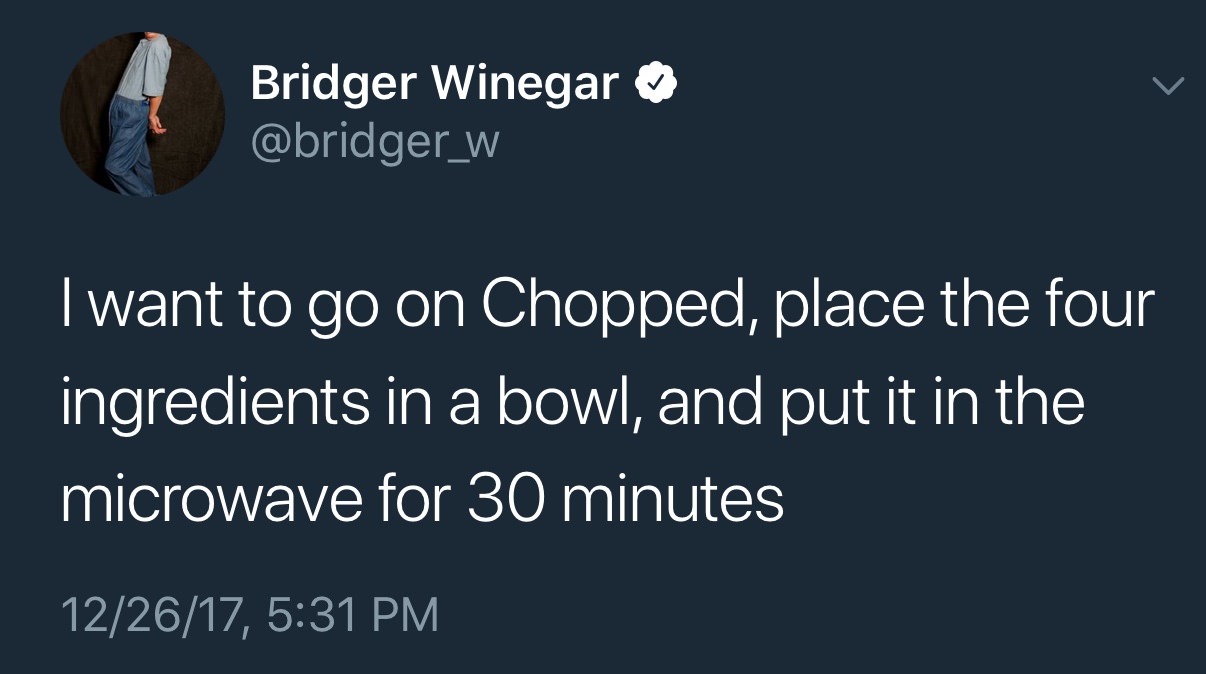This screenshot has height=674, width=1206.
Task: Click the tweet timestamp 12/26/17, 5:31 PM
Action: 250,613
